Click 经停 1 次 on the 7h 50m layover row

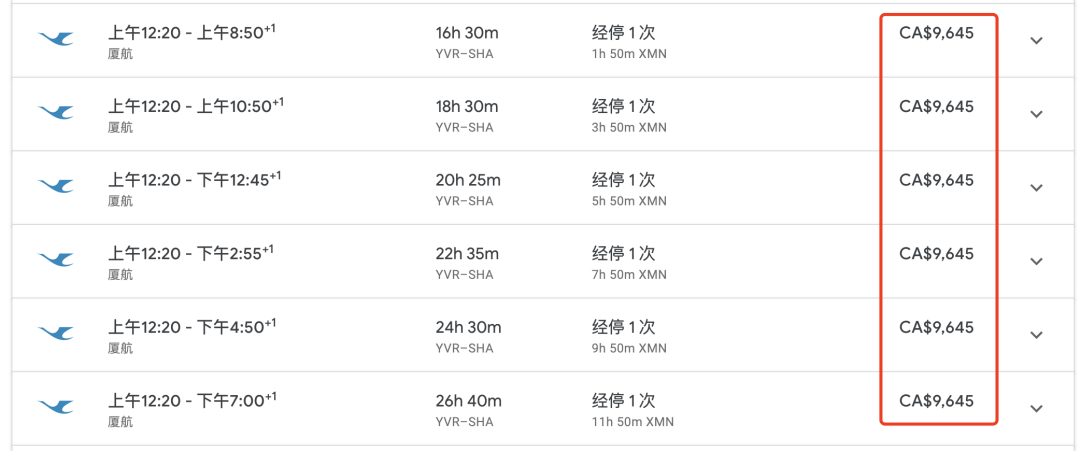coord(623,253)
